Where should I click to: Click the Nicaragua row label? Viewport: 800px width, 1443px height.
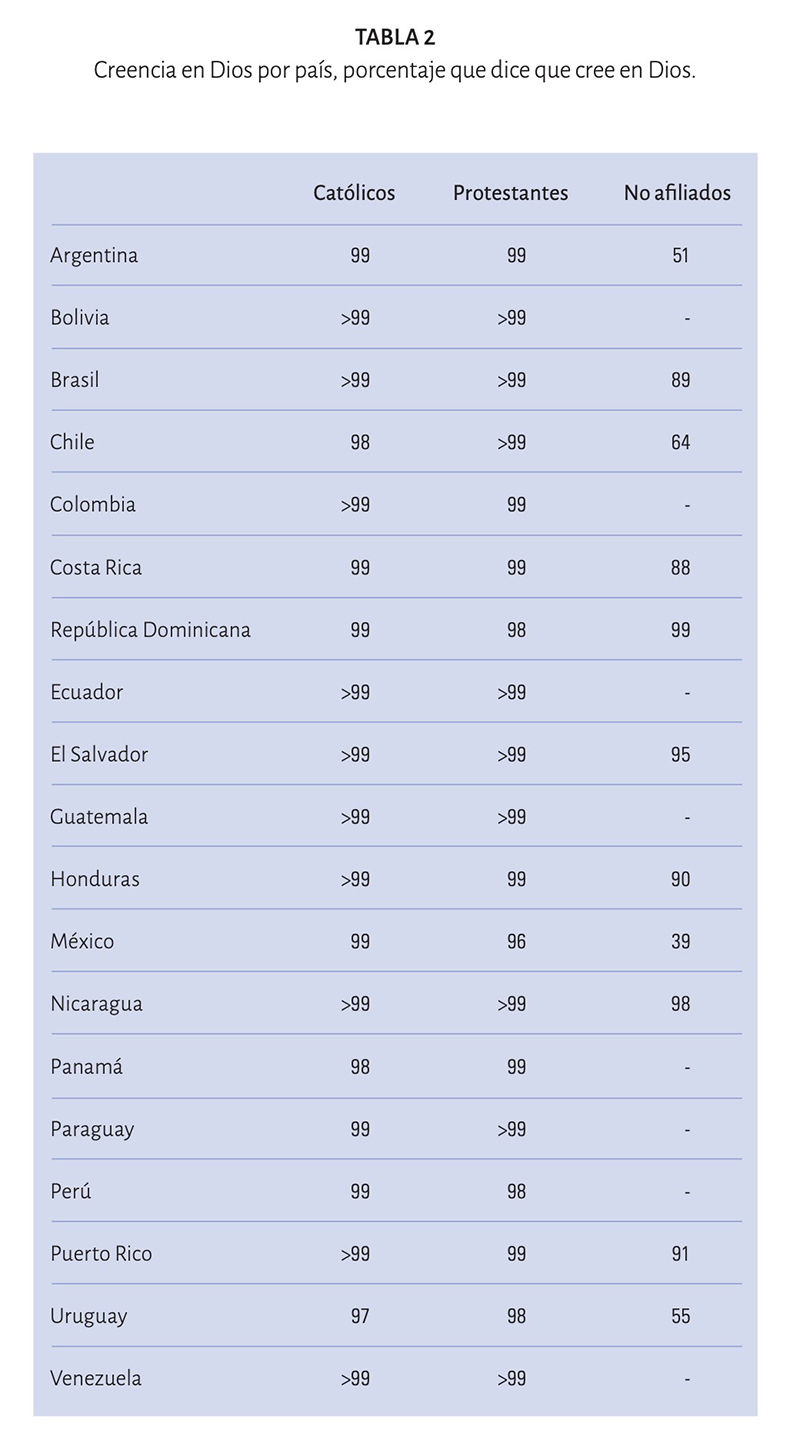pyautogui.click(x=96, y=1004)
